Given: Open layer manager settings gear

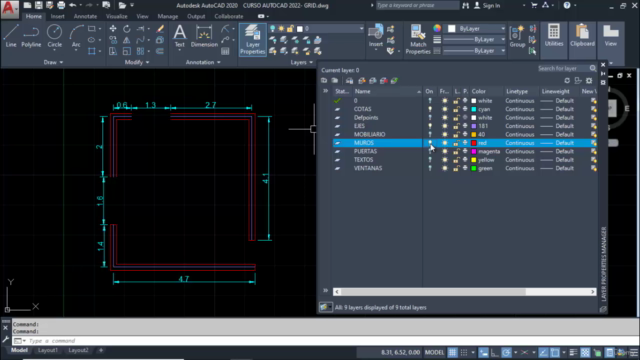Looking at the screenshot, I should [589, 81].
